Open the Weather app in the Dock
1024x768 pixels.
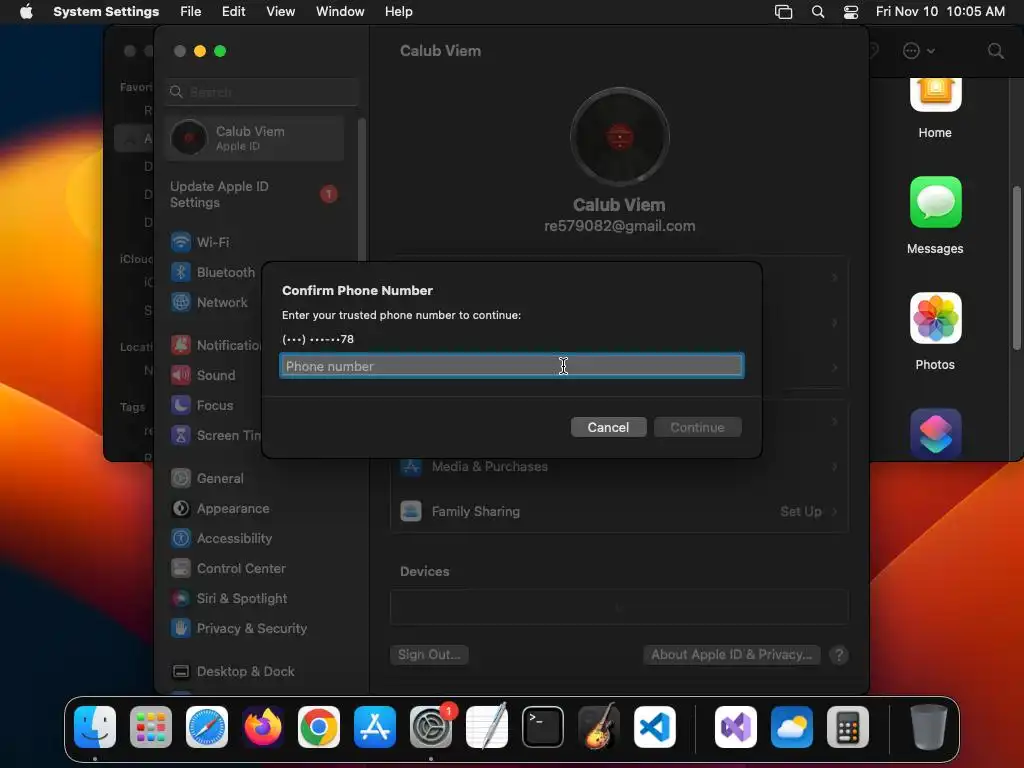click(792, 727)
